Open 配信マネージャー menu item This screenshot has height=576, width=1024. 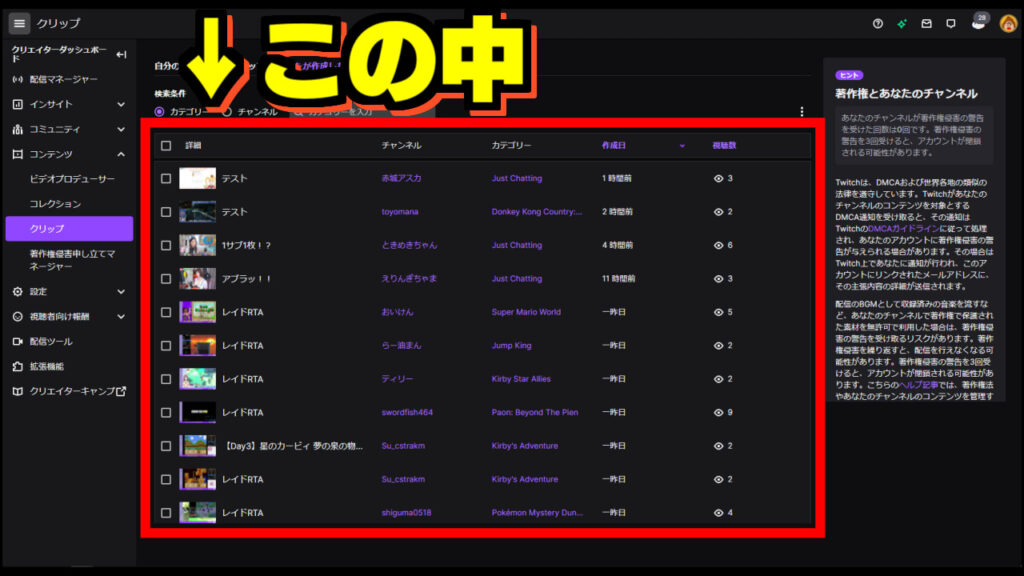(x=63, y=80)
